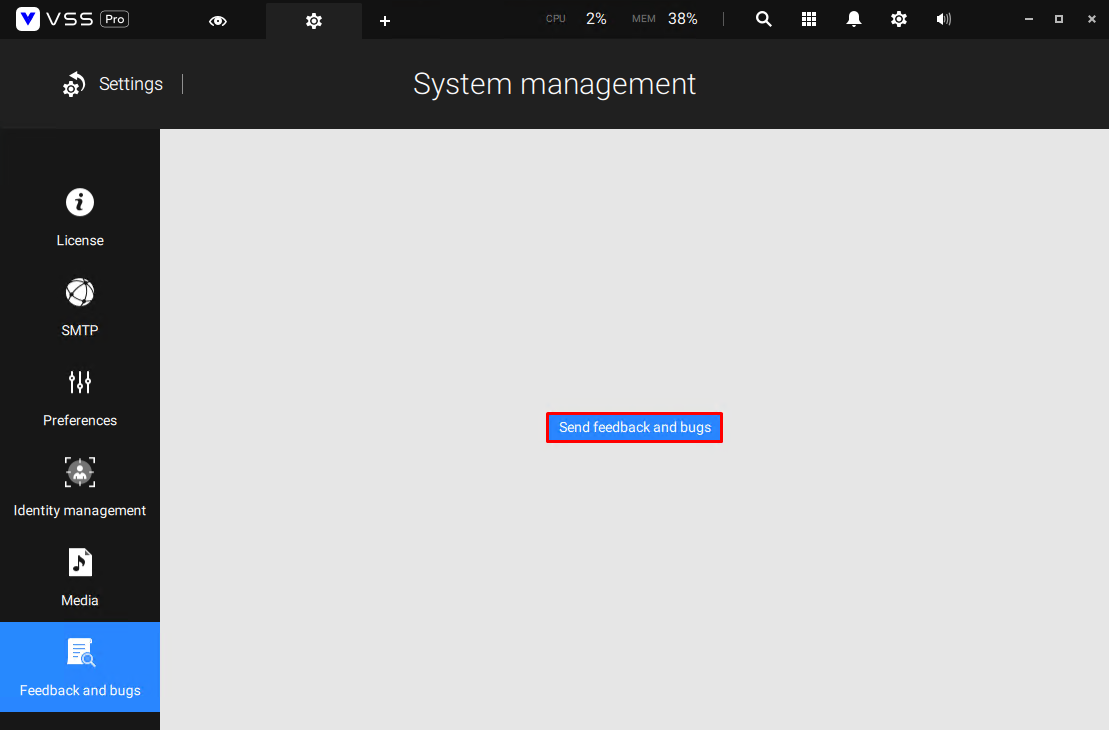The image size is (1109, 730).
Task: Open the search panel
Action: click(763, 19)
